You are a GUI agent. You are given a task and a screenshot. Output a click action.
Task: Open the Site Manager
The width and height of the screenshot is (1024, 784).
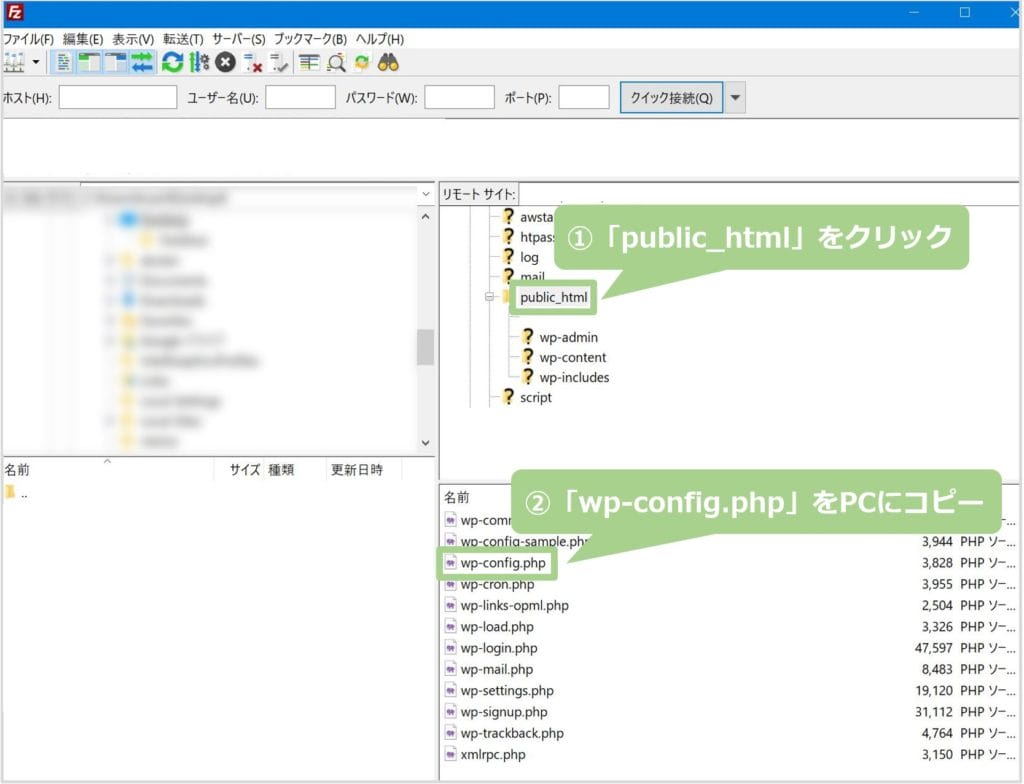click(14, 62)
